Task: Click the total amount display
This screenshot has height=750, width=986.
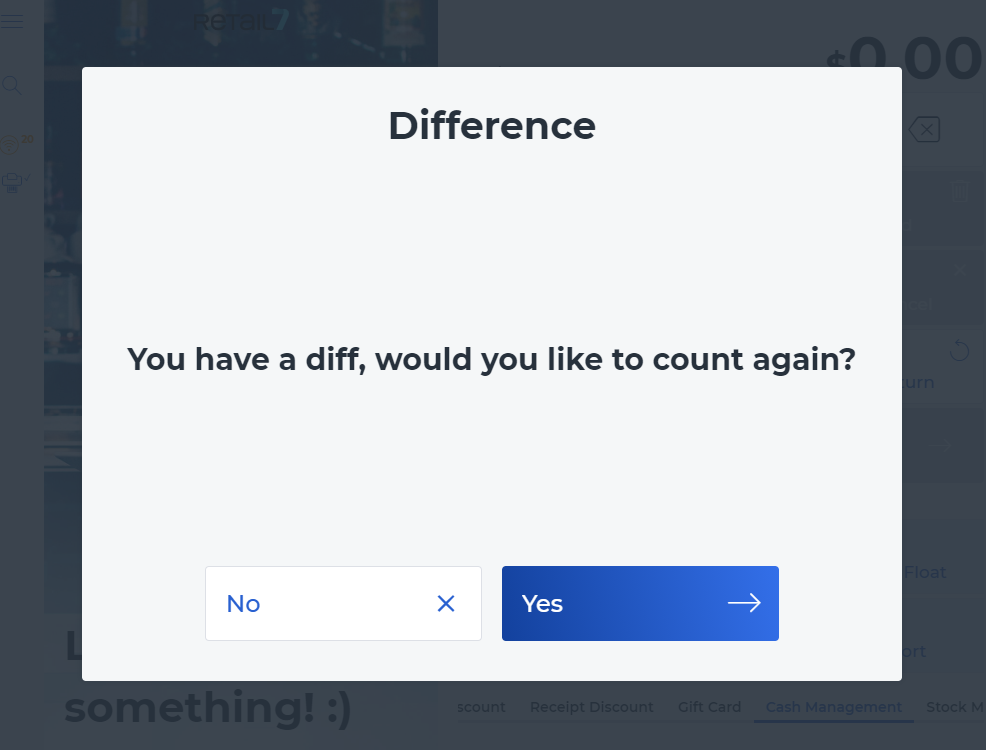Action: tap(904, 58)
